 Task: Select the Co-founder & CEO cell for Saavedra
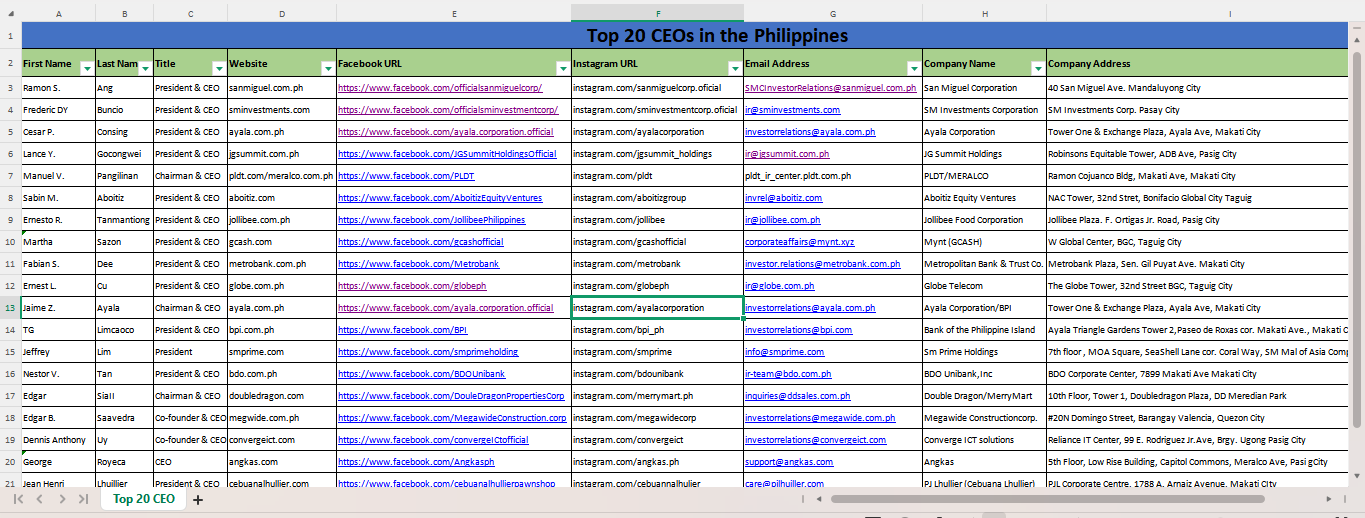point(190,418)
